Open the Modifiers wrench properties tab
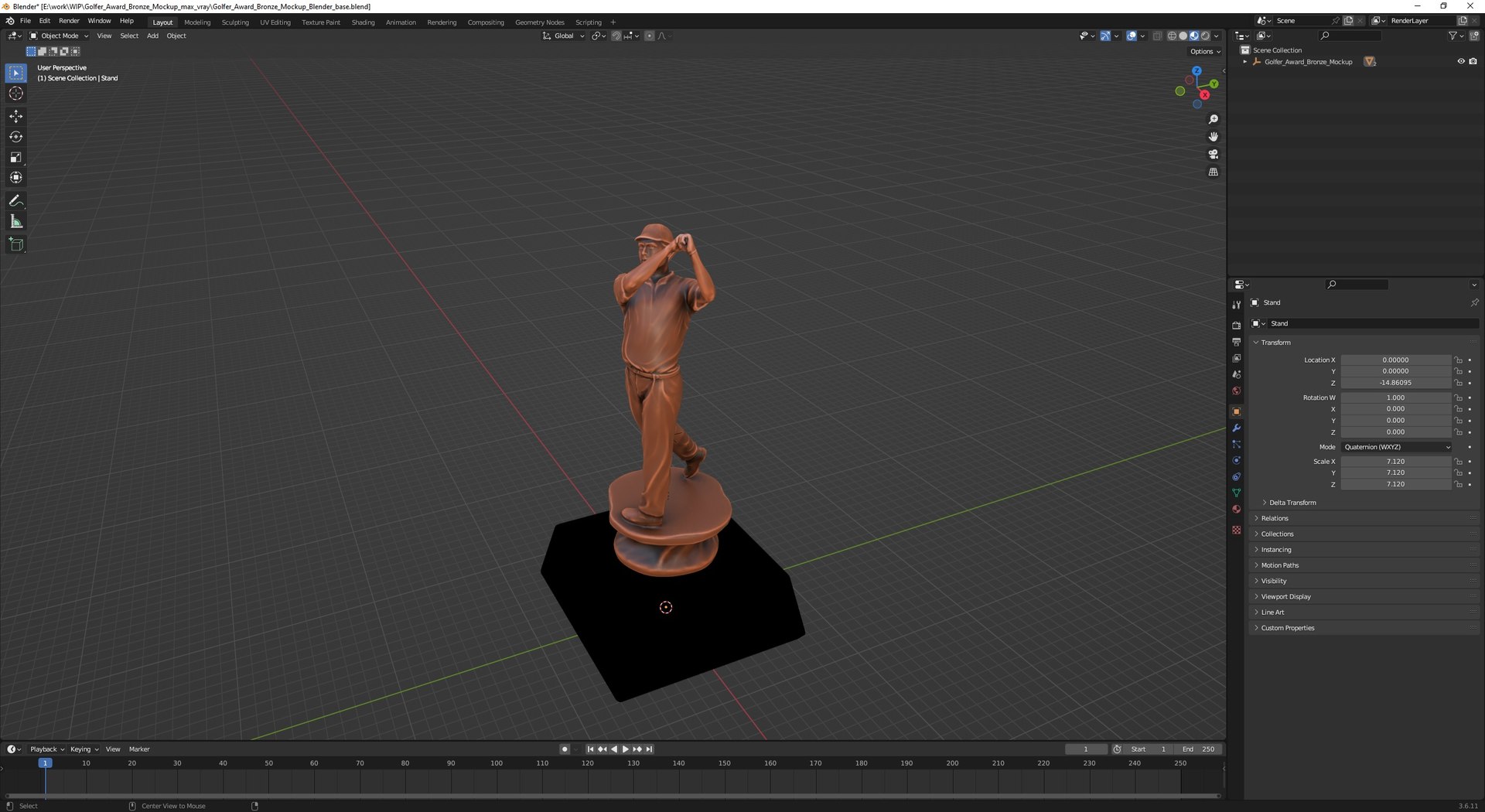1485x812 pixels. 1236,428
